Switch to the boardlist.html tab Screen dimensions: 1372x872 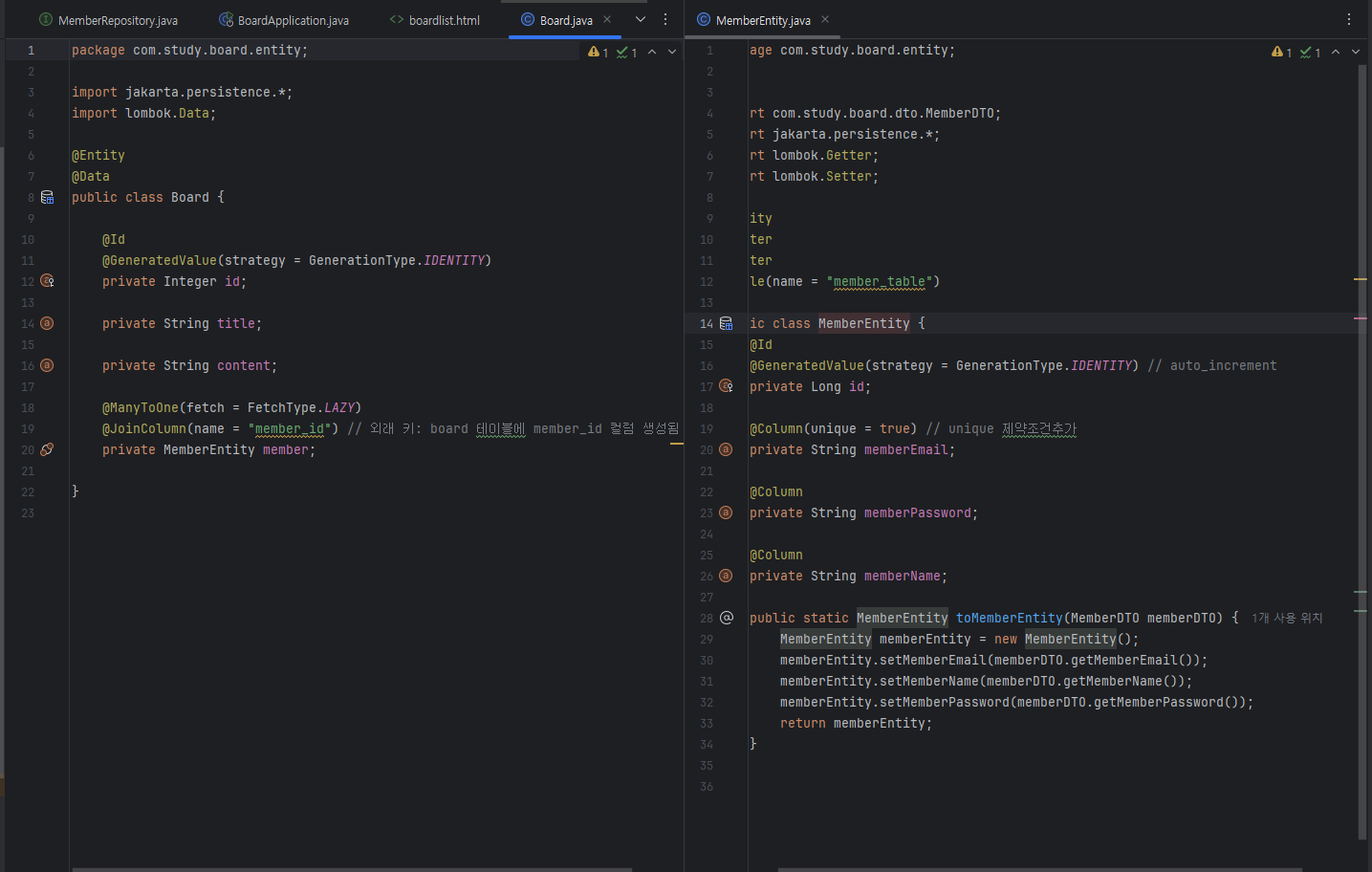coord(435,20)
